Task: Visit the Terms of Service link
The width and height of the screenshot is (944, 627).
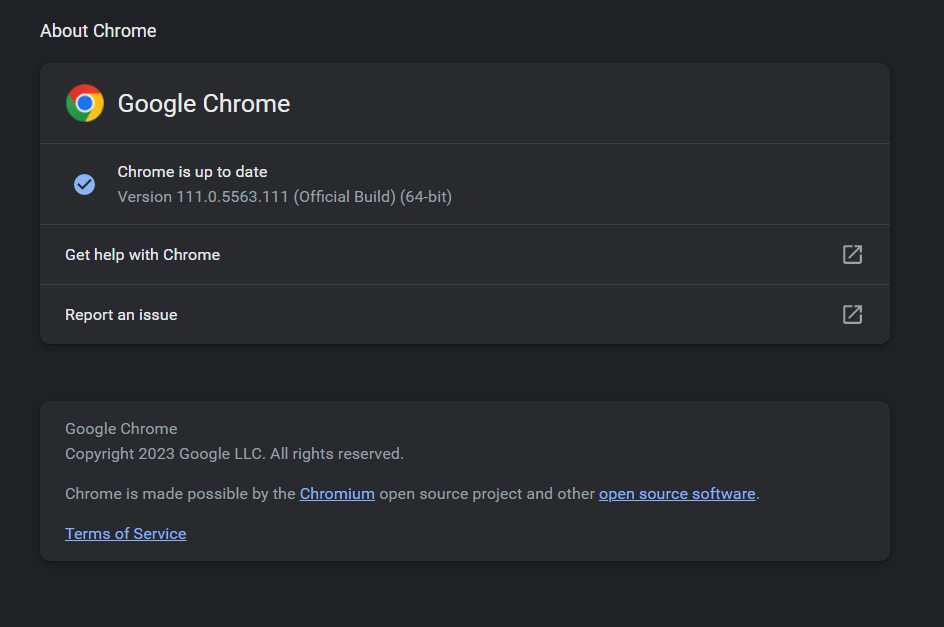Action: [x=126, y=534]
